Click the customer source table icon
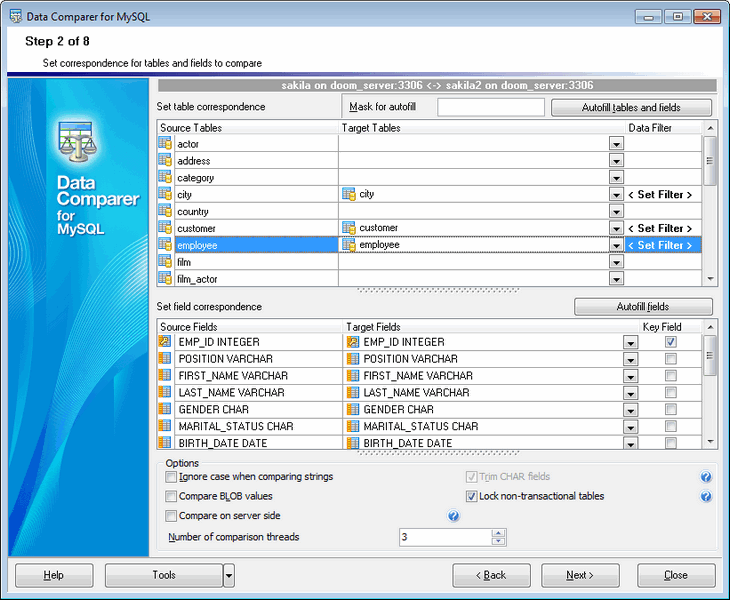 tap(165, 228)
